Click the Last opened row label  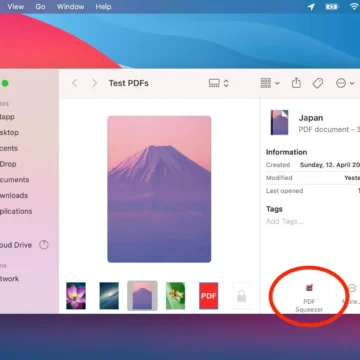tap(284, 191)
